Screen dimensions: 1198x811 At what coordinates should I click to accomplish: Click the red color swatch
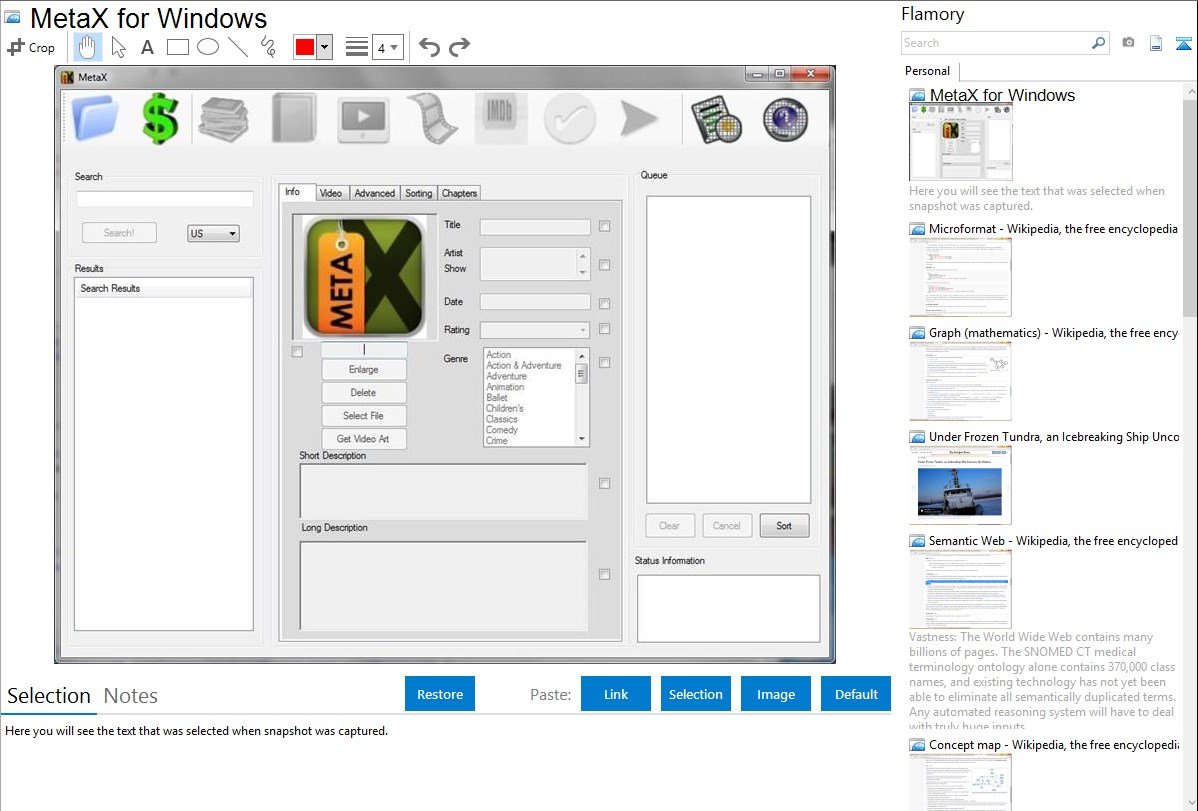point(305,47)
